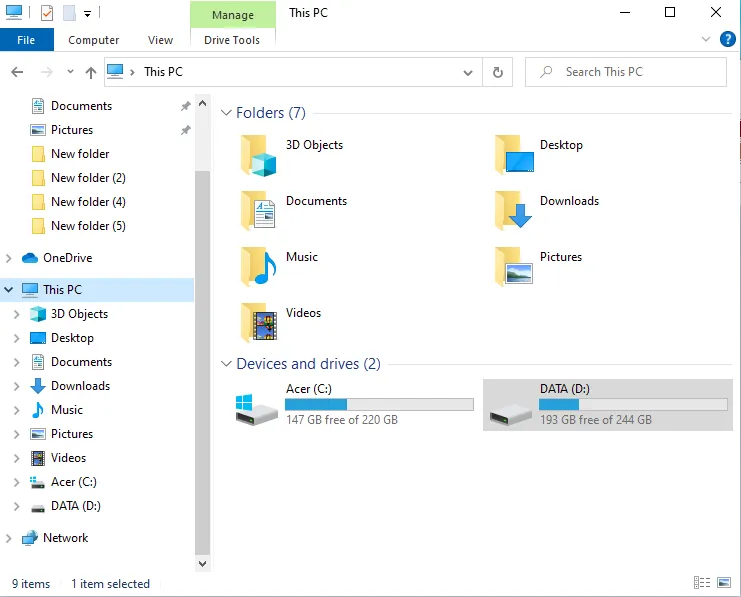Click the Acer (C:) usage bar
The image size is (741, 597).
click(x=379, y=405)
